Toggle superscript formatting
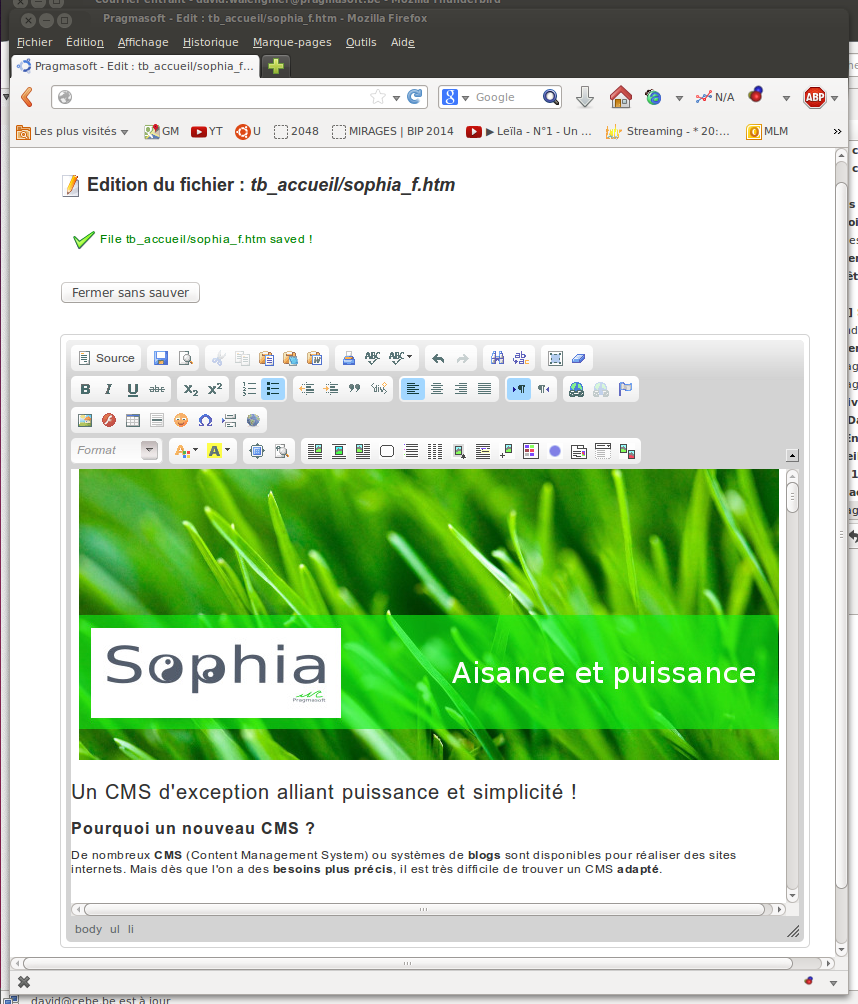This screenshot has height=1004, width=858. tap(215, 389)
